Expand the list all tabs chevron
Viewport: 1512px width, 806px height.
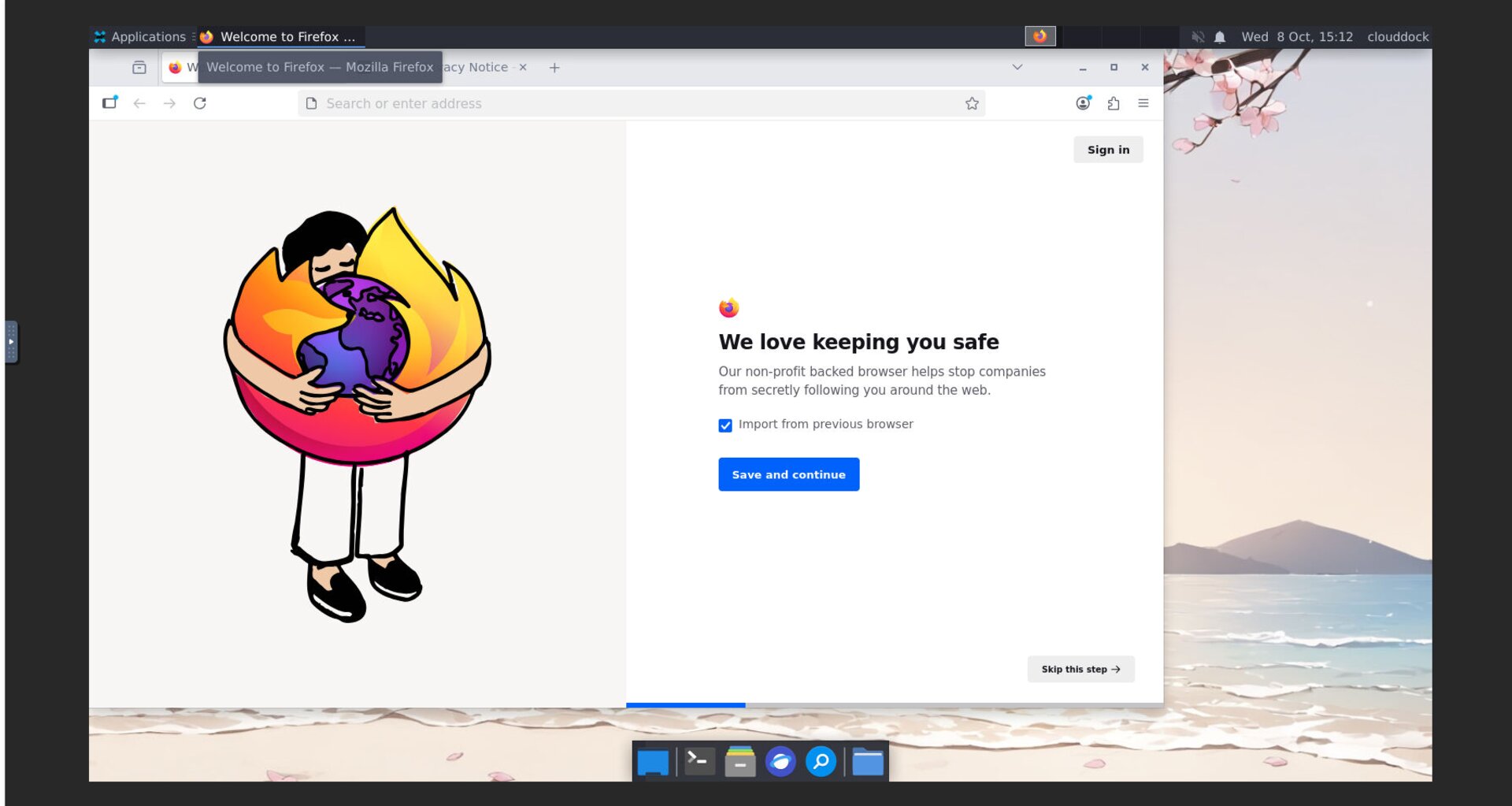pos(1017,68)
